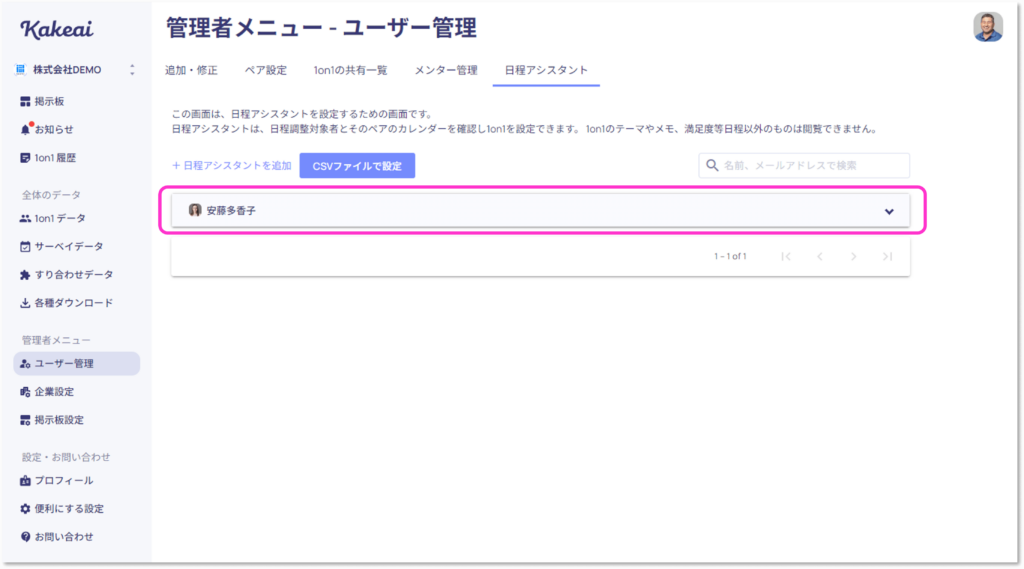The width and height of the screenshot is (1024, 569).
Task: Click the CSVファイルで設定 button
Action: (357, 166)
